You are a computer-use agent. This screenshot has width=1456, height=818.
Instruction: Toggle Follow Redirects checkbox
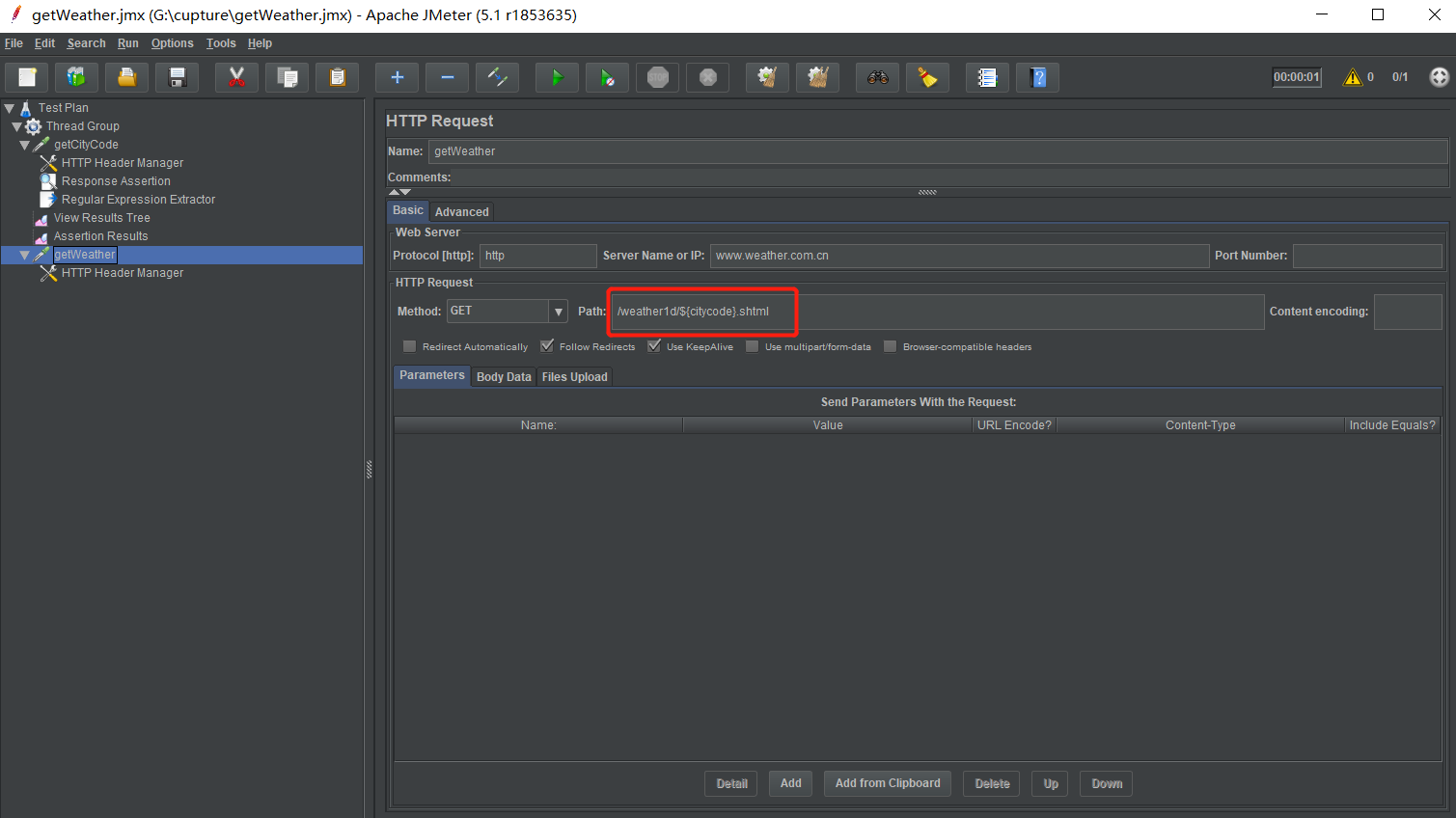click(547, 346)
